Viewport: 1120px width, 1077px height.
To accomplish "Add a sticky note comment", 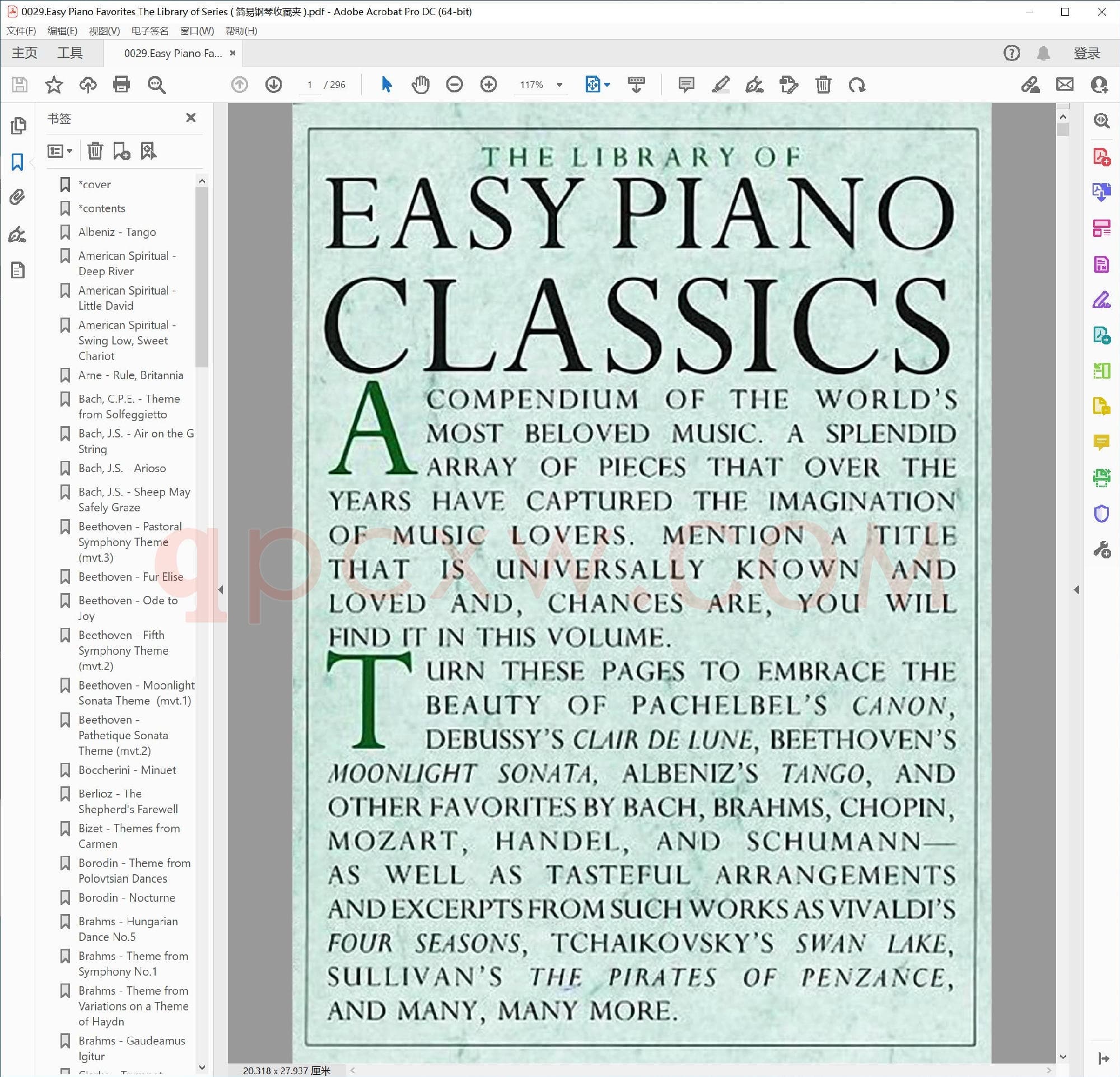I will 685,85.
